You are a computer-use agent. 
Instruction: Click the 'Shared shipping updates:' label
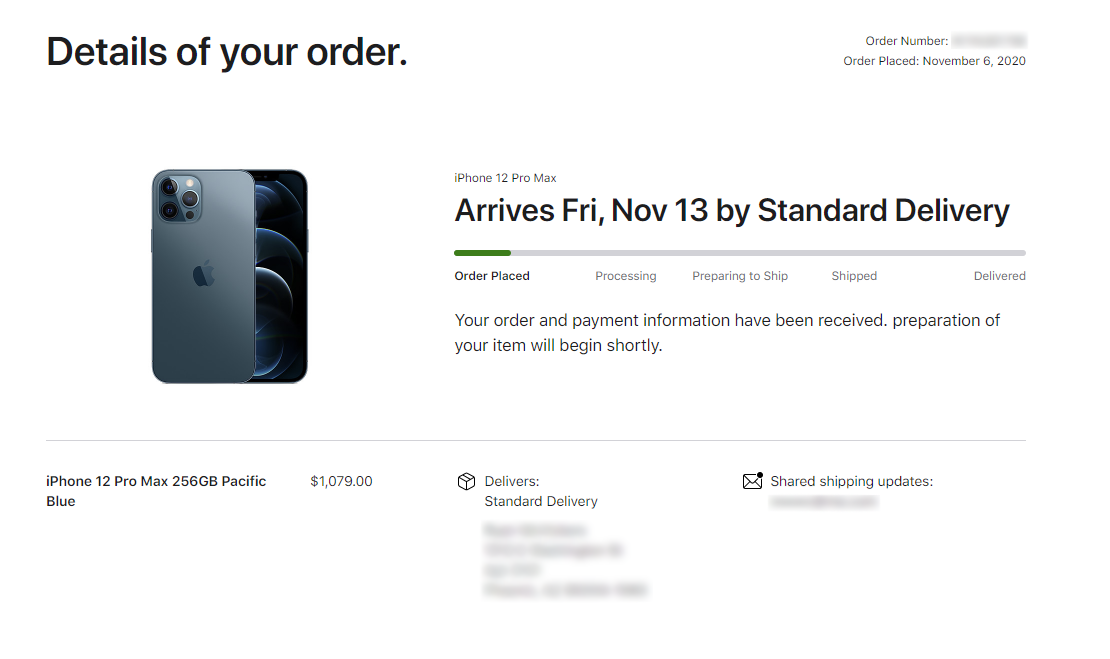tap(851, 481)
